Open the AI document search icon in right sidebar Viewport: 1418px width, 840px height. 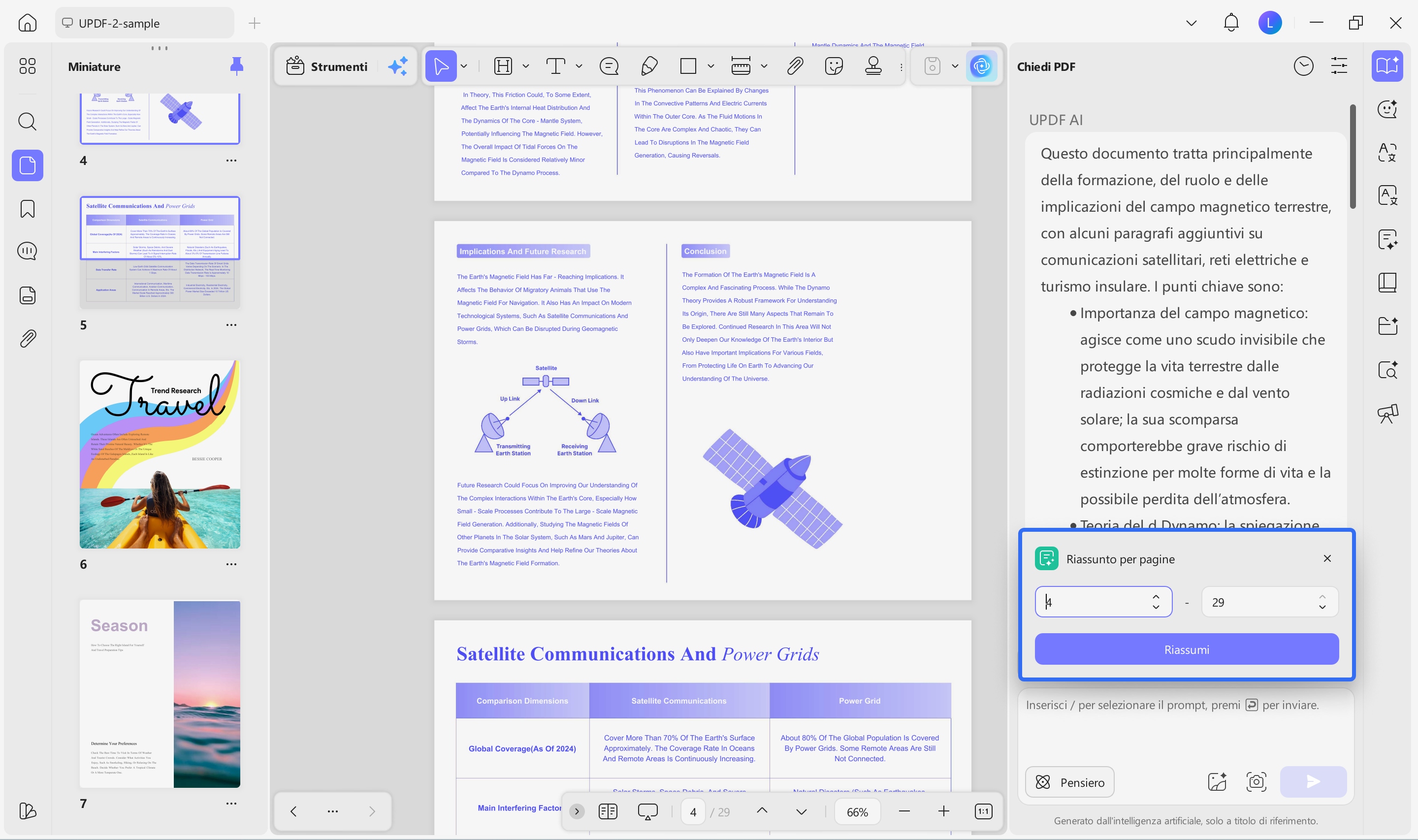[x=1387, y=370]
